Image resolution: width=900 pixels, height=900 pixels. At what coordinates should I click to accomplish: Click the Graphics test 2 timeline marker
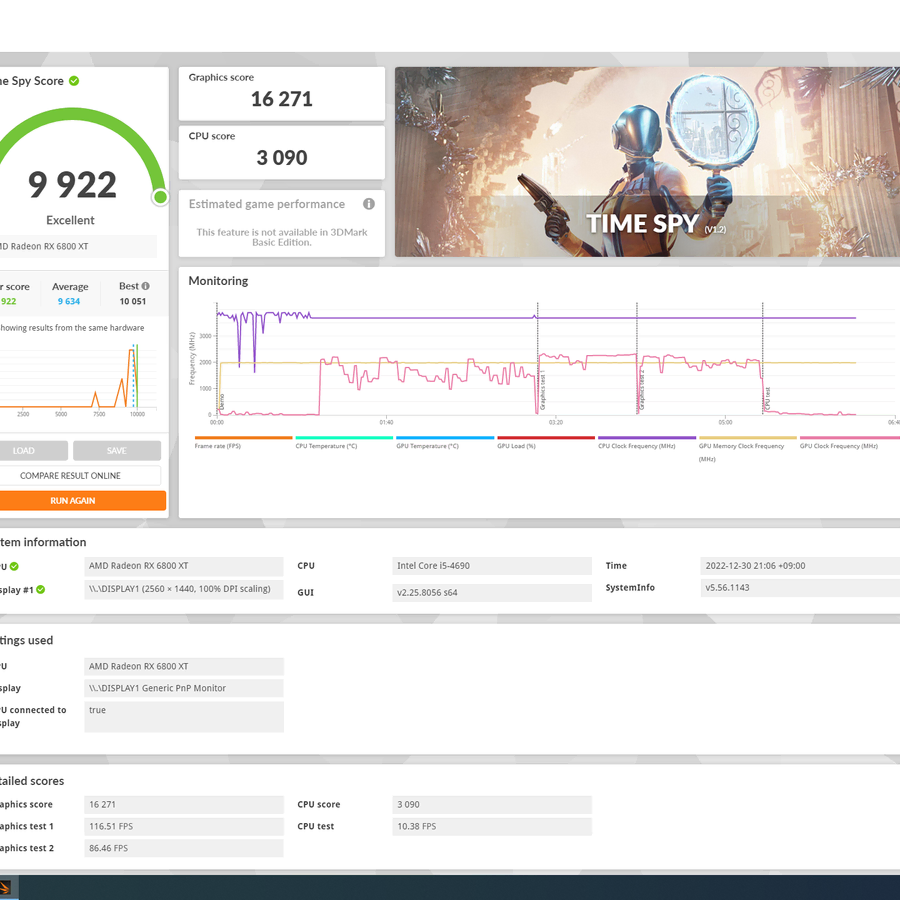pyautogui.click(x=642, y=389)
